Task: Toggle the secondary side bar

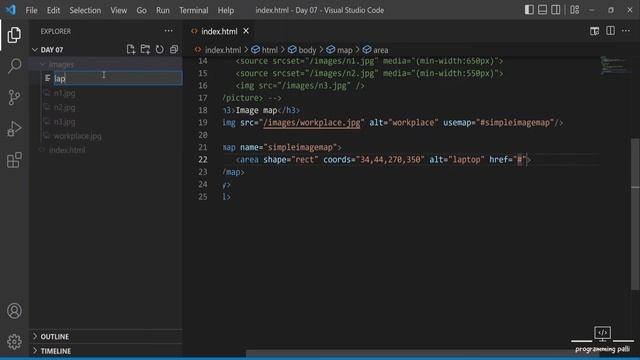Action: 556,10
